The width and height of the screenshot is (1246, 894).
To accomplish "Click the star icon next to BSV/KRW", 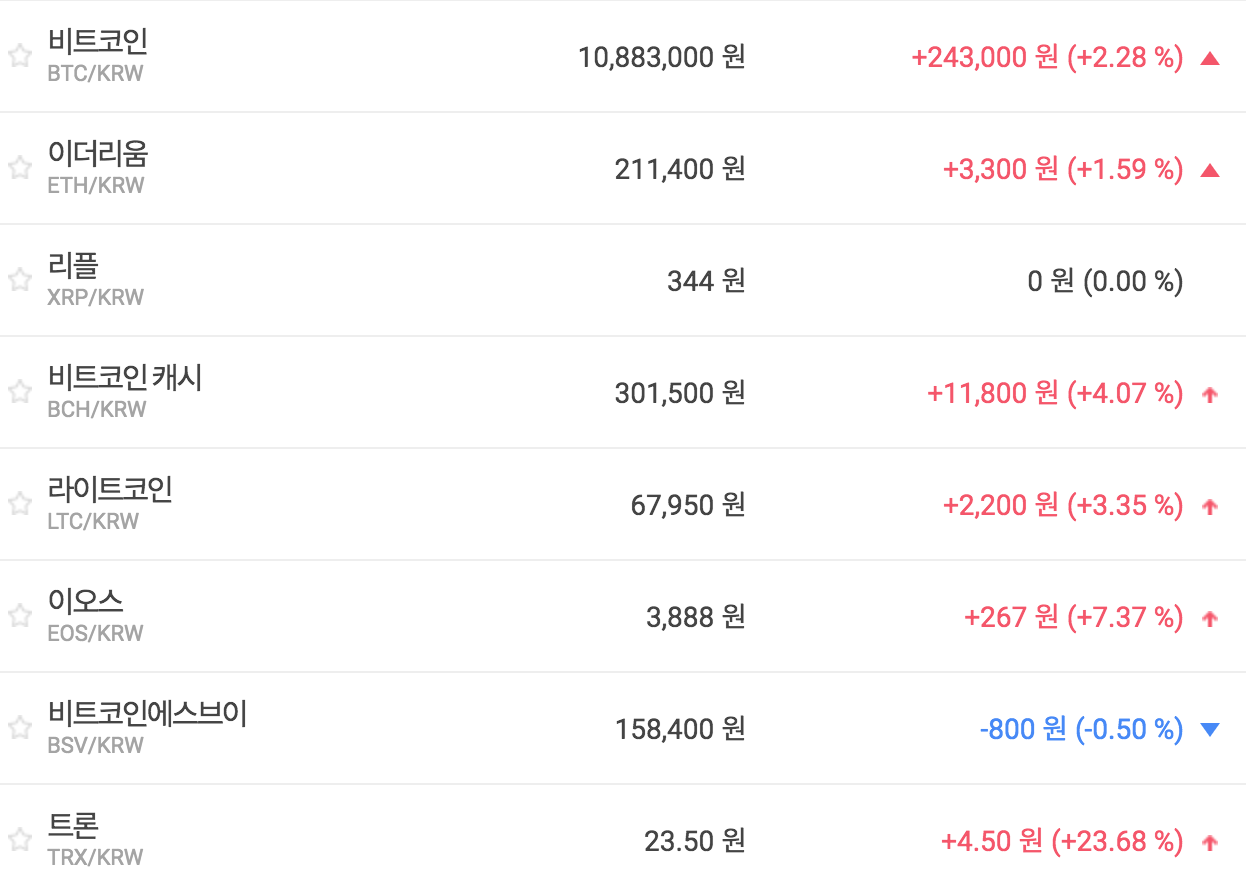I will [20, 728].
